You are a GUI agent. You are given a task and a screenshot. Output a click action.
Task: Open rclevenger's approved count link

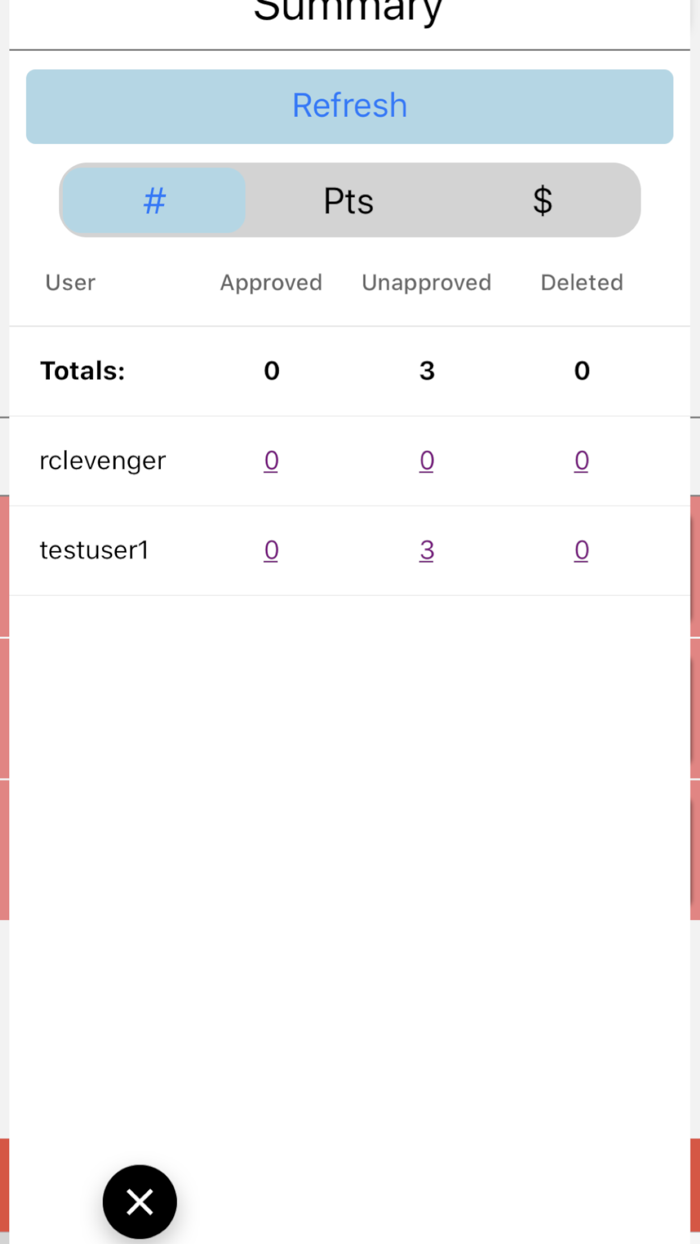click(271, 460)
